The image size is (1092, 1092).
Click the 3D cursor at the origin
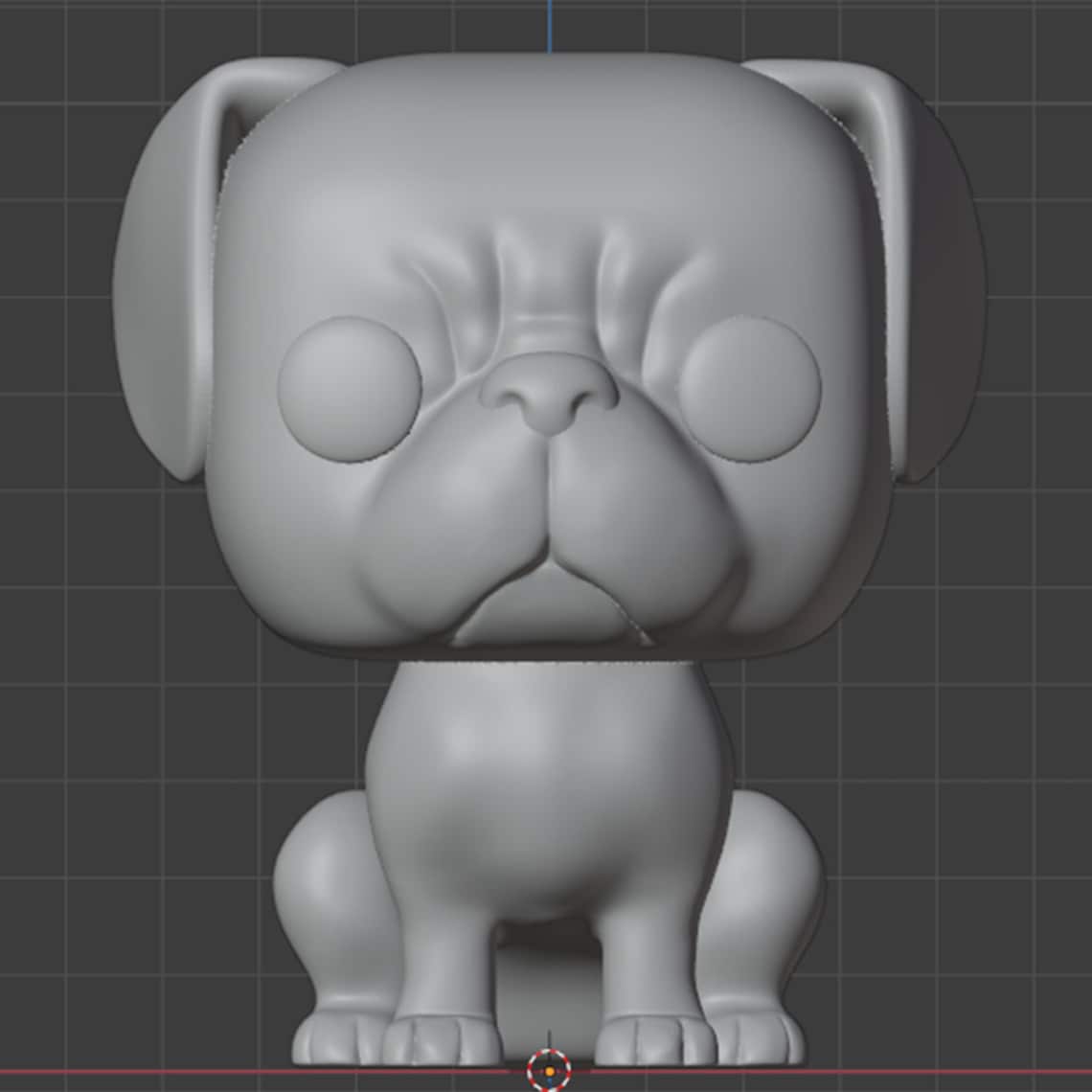pos(550,1070)
